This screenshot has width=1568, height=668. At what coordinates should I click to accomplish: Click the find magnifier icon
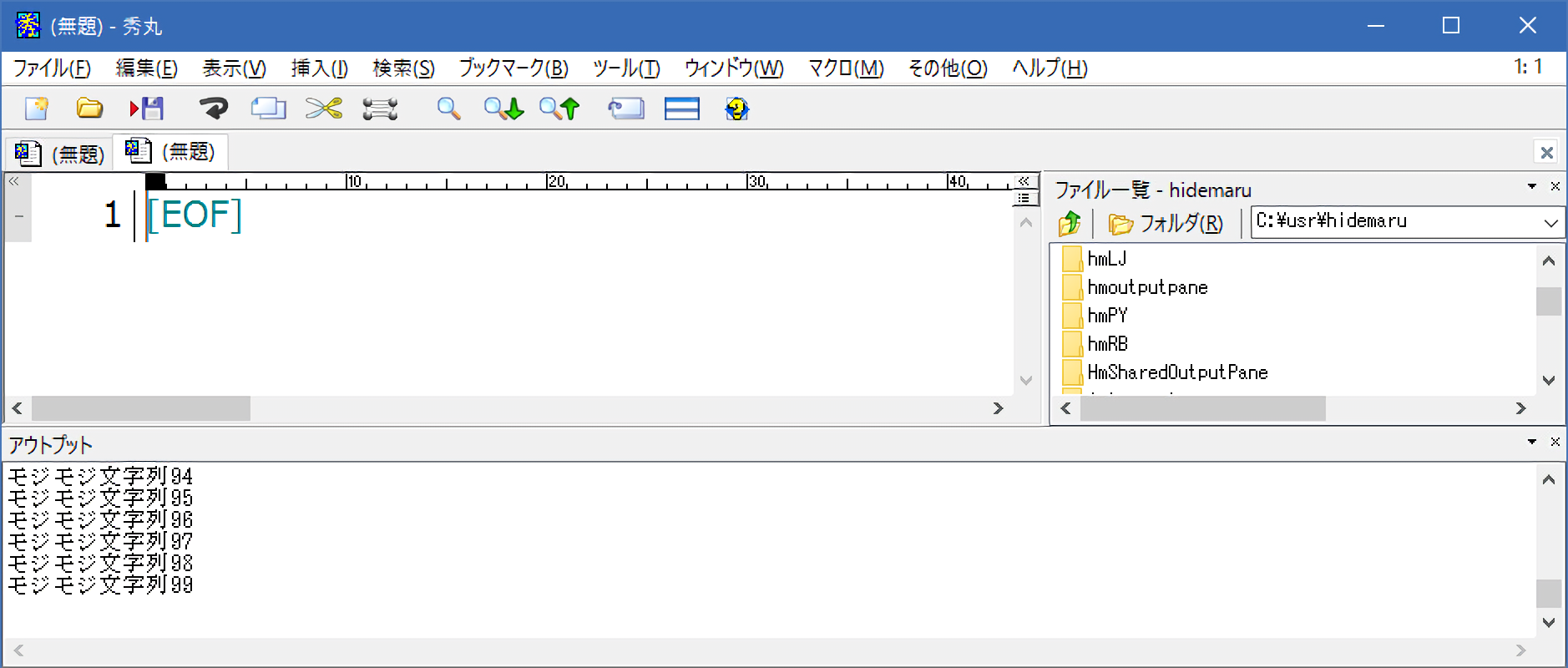pyautogui.click(x=448, y=109)
